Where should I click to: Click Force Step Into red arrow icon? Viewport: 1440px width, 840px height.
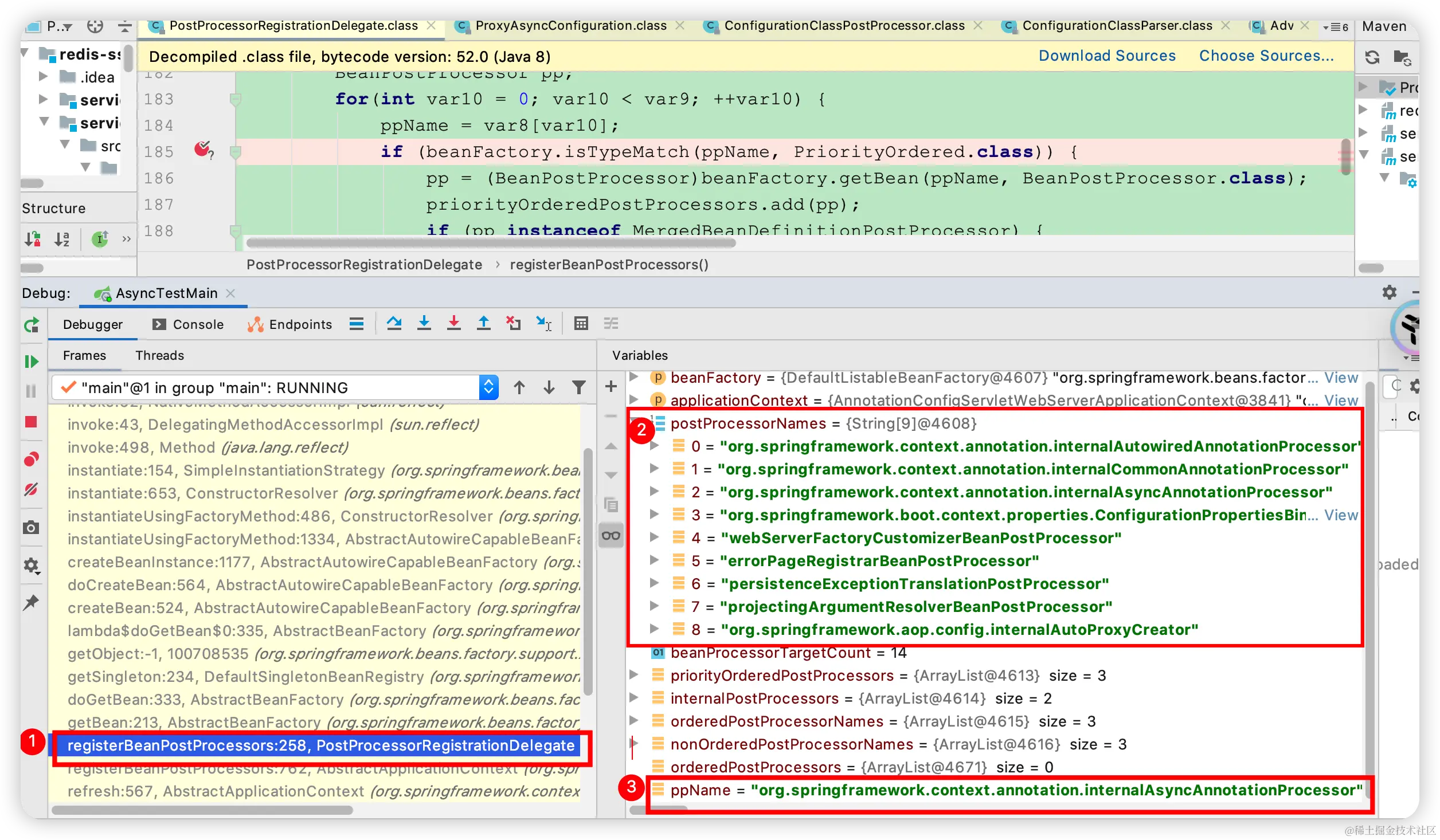pyautogui.click(x=453, y=324)
